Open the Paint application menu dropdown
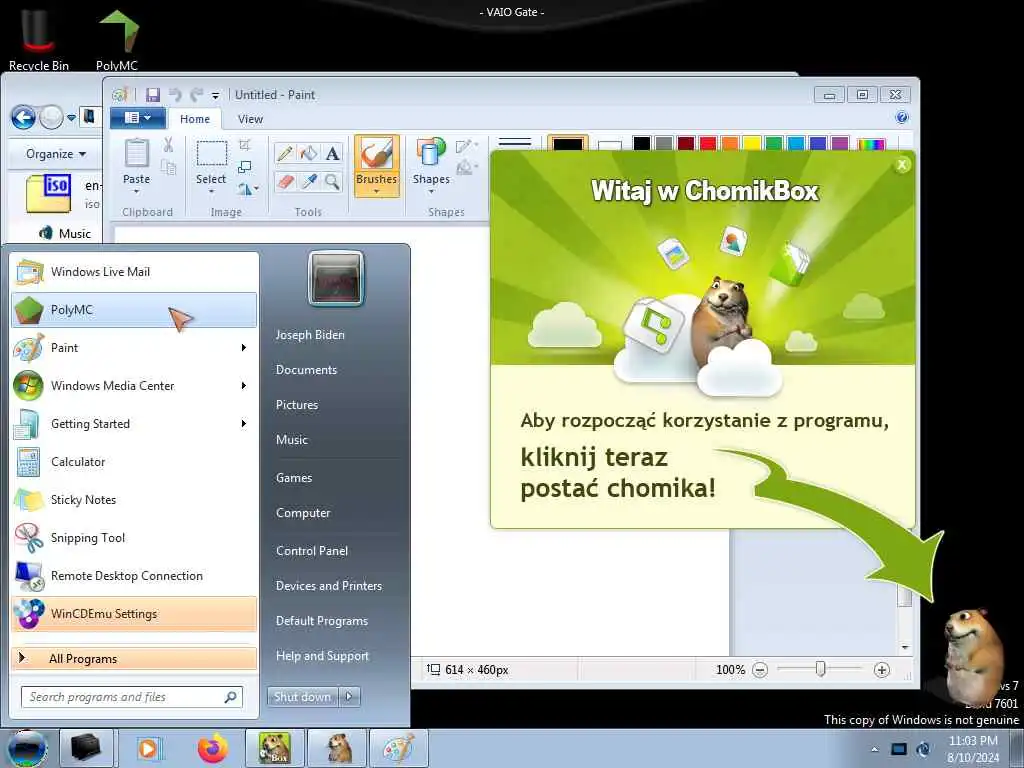This screenshot has width=1024, height=768. tap(137, 118)
